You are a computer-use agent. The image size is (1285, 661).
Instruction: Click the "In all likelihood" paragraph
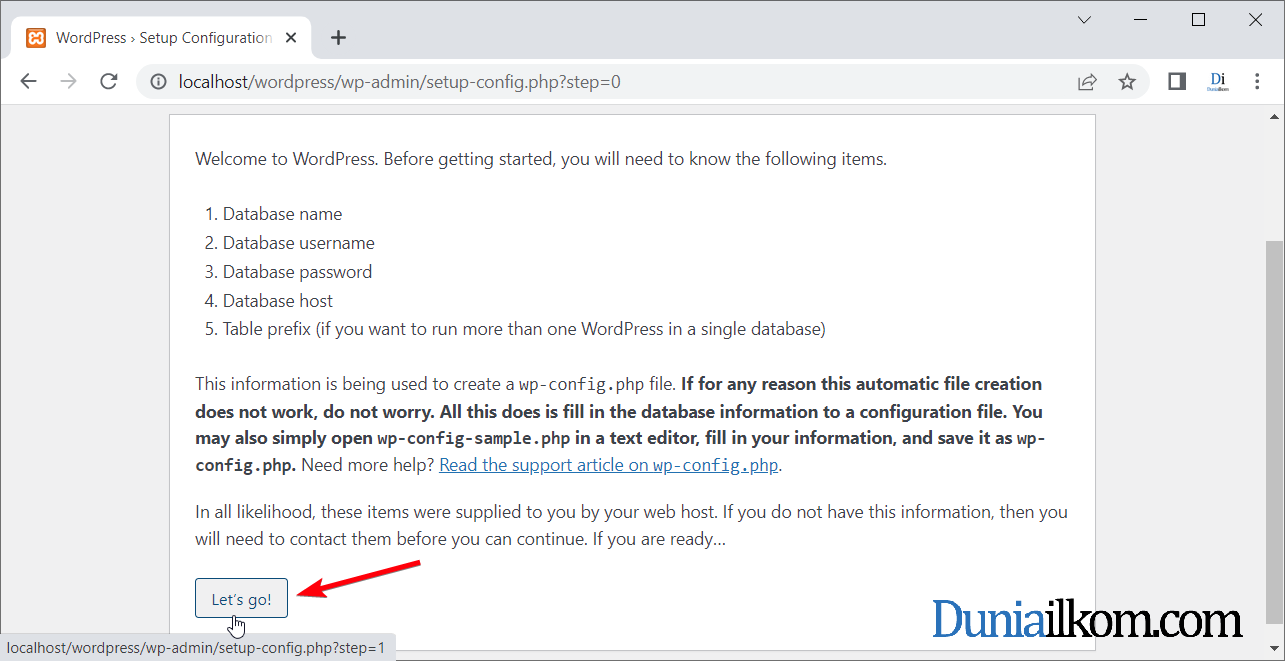coord(631,526)
